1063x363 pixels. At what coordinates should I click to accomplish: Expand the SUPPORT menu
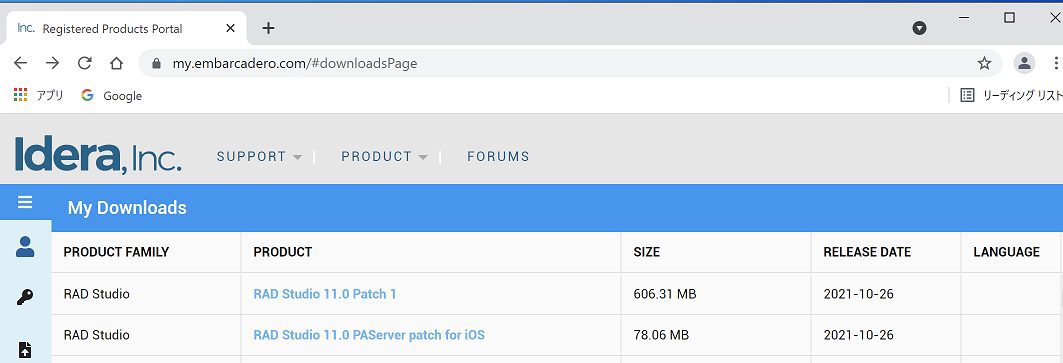[259, 157]
